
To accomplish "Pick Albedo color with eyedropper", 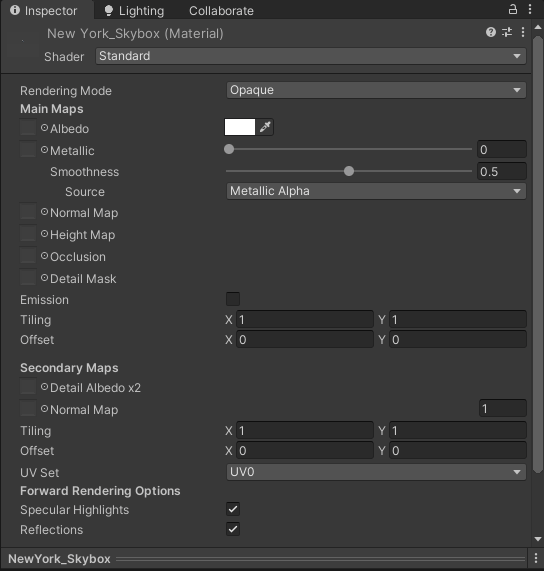I will coord(265,127).
